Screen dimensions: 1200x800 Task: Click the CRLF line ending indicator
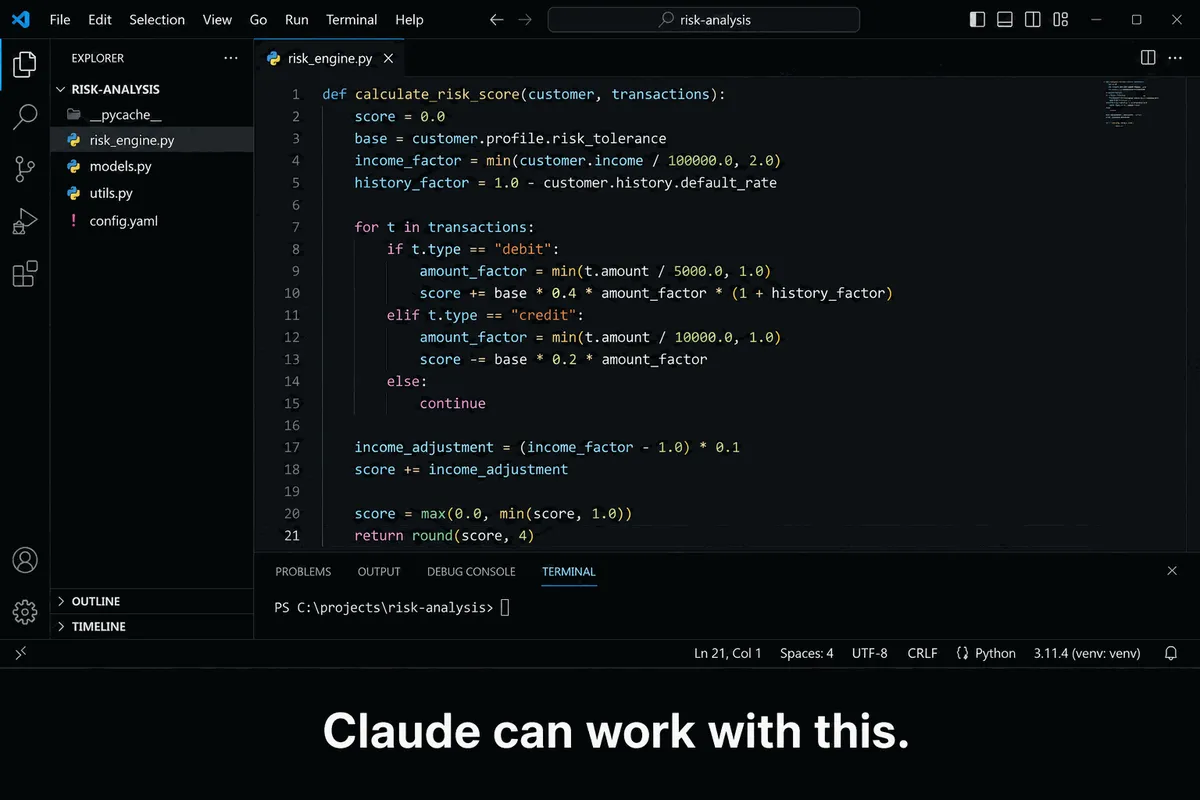tap(922, 653)
